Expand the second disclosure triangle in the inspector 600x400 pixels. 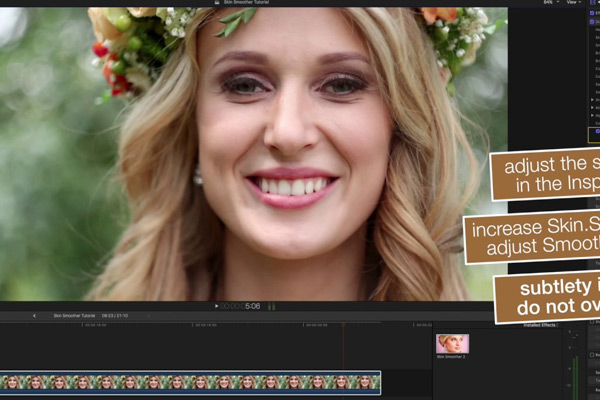coord(592,108)
